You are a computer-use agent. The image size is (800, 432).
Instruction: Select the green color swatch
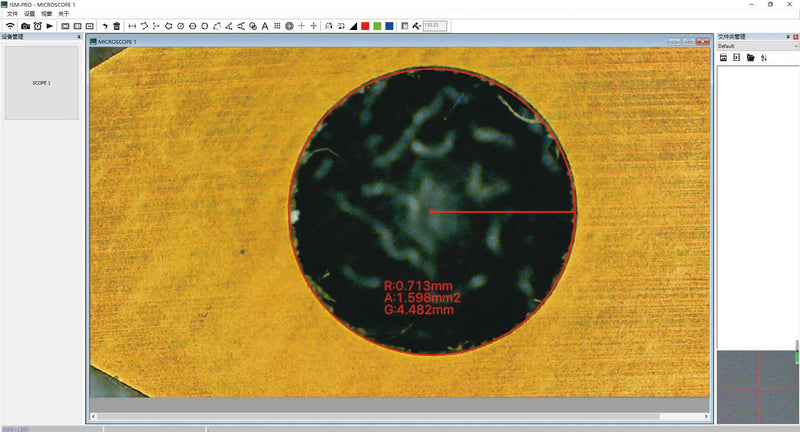click(x=377, y=26)
